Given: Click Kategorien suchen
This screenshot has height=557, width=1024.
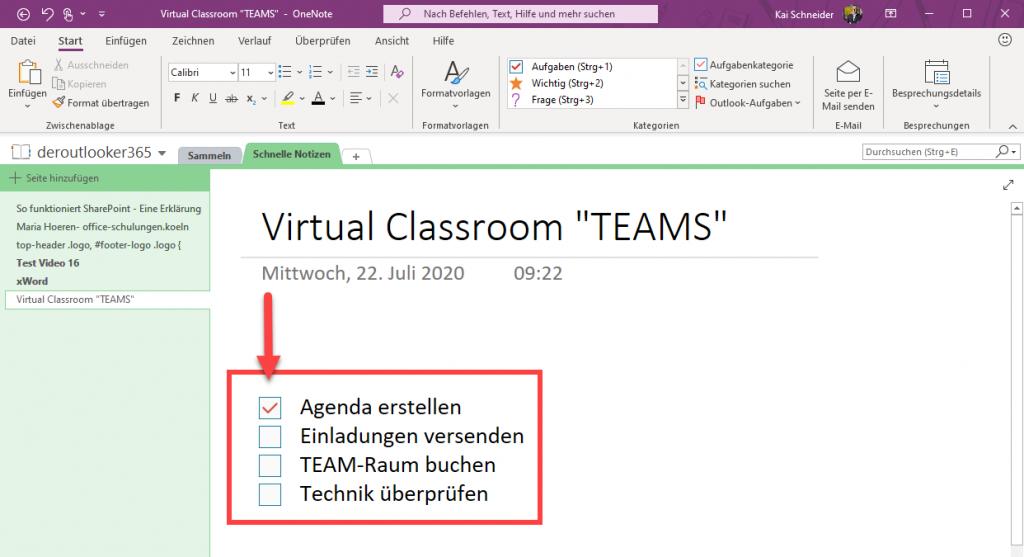Looking at the screenshot, I should tap(743, 84).
